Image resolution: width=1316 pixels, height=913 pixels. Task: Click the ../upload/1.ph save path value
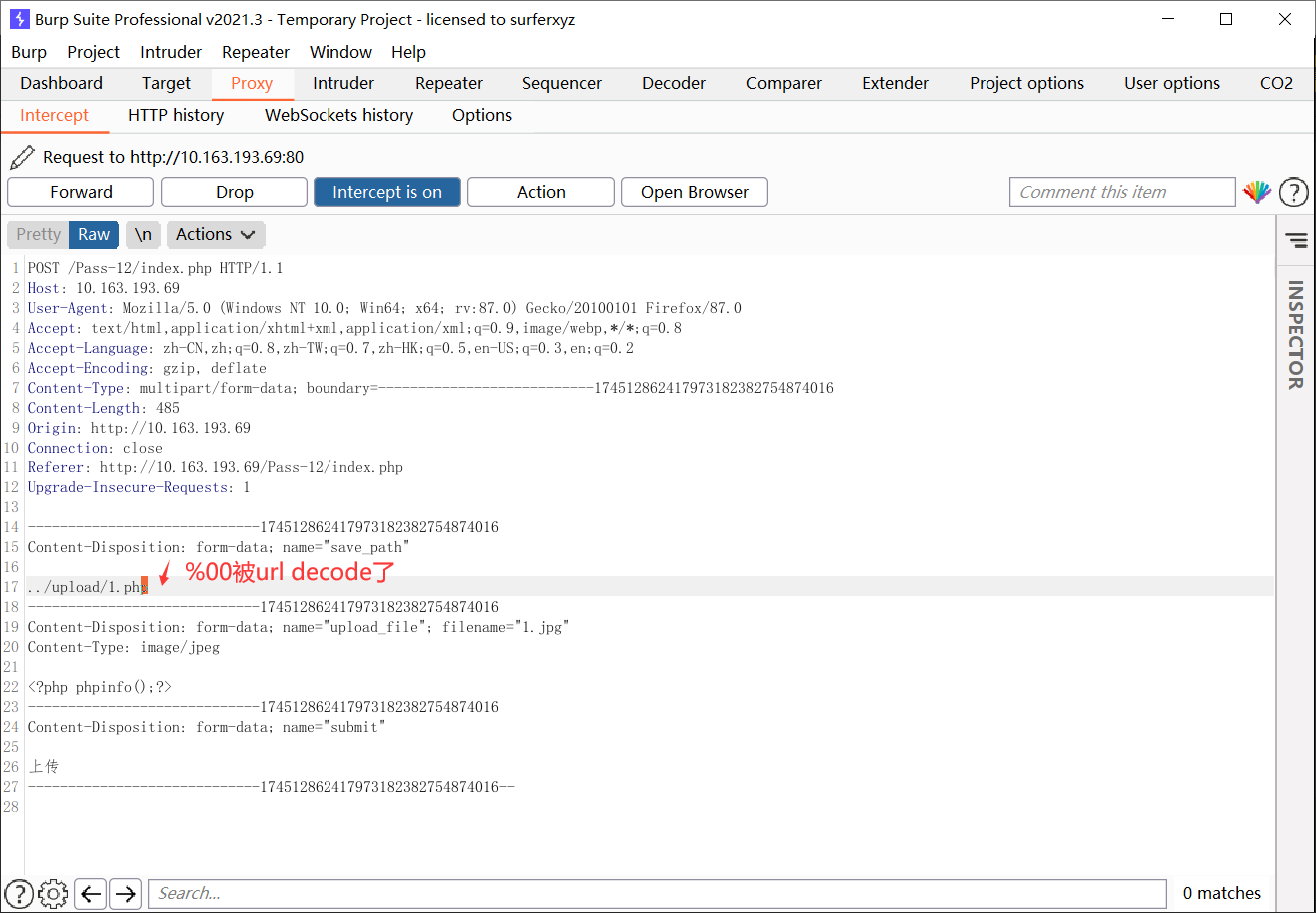pyautogui.click(x=87, y=587)
